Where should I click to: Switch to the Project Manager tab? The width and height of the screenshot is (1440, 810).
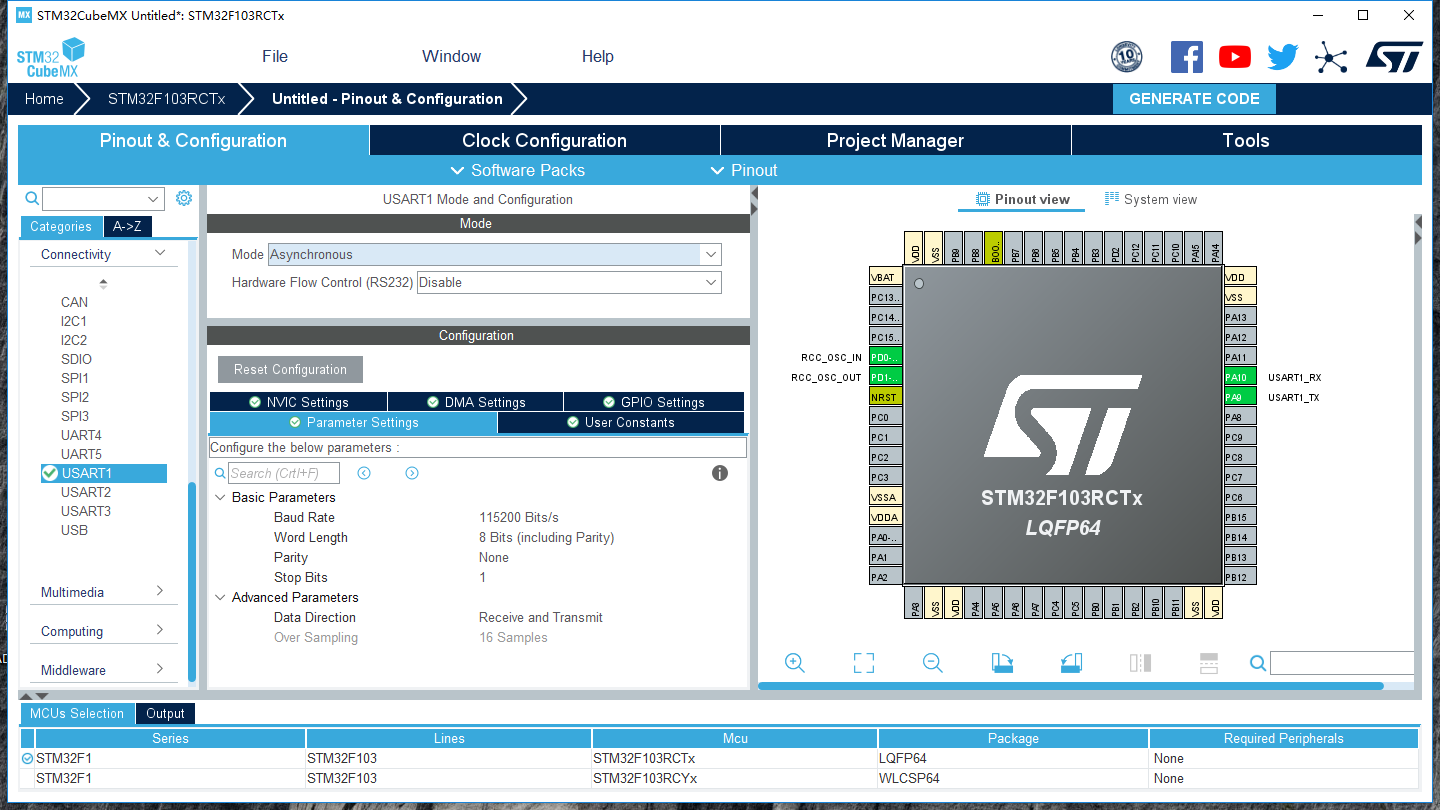point(896,140)
